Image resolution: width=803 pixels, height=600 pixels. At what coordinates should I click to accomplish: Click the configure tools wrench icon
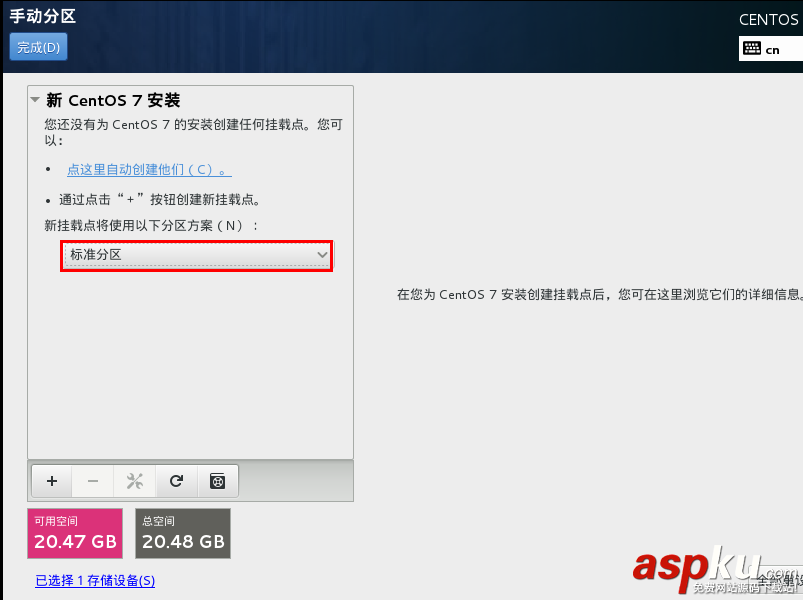point(135,481)
